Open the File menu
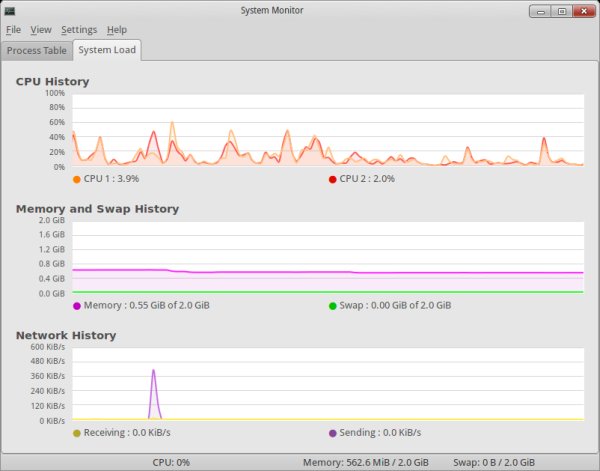The width and height of the screenshot is (600, 471). point(13,30)
